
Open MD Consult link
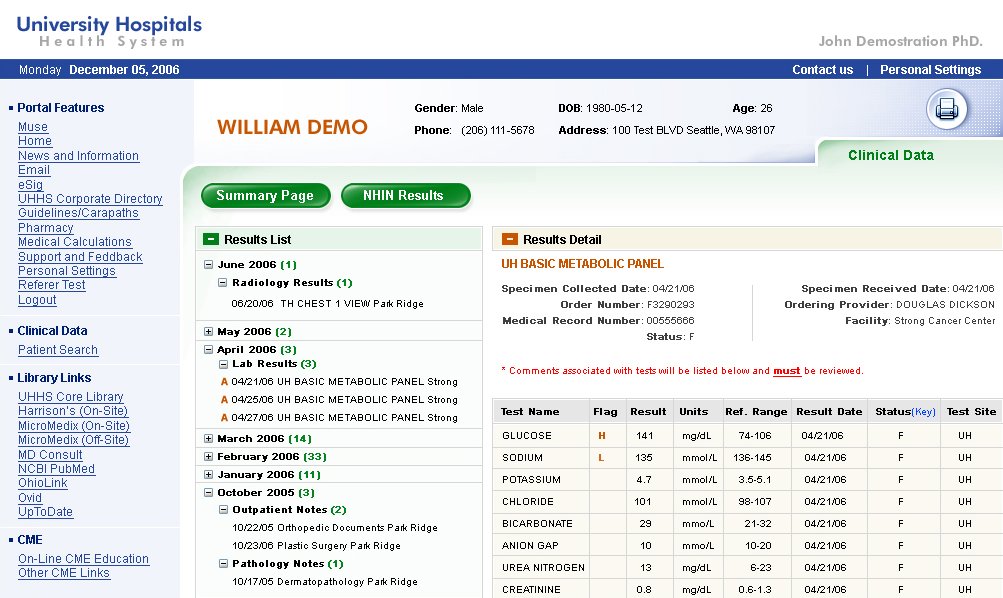point(50,455)
